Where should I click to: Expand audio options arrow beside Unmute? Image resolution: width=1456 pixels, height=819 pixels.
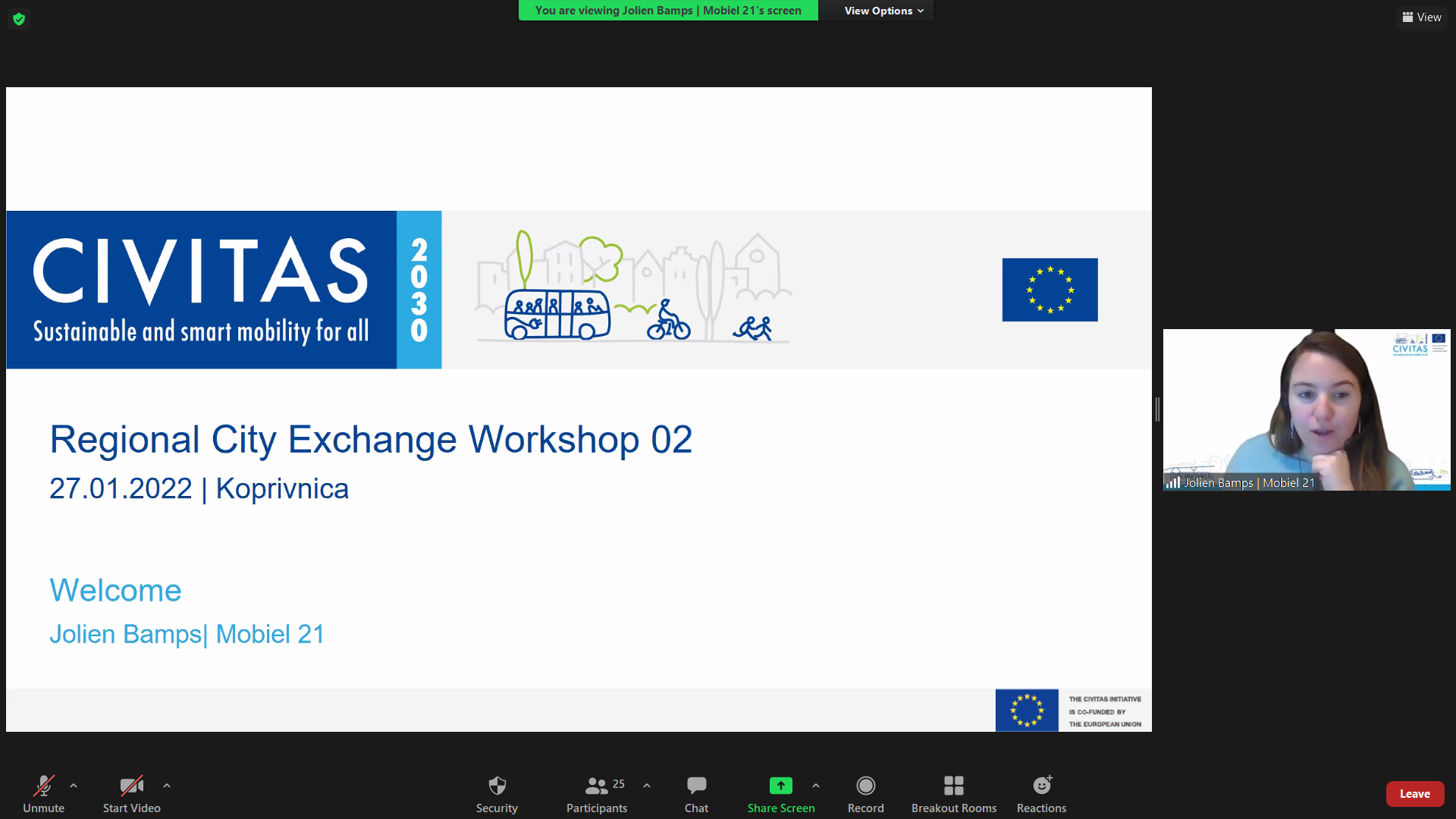[x=74, y=786]
